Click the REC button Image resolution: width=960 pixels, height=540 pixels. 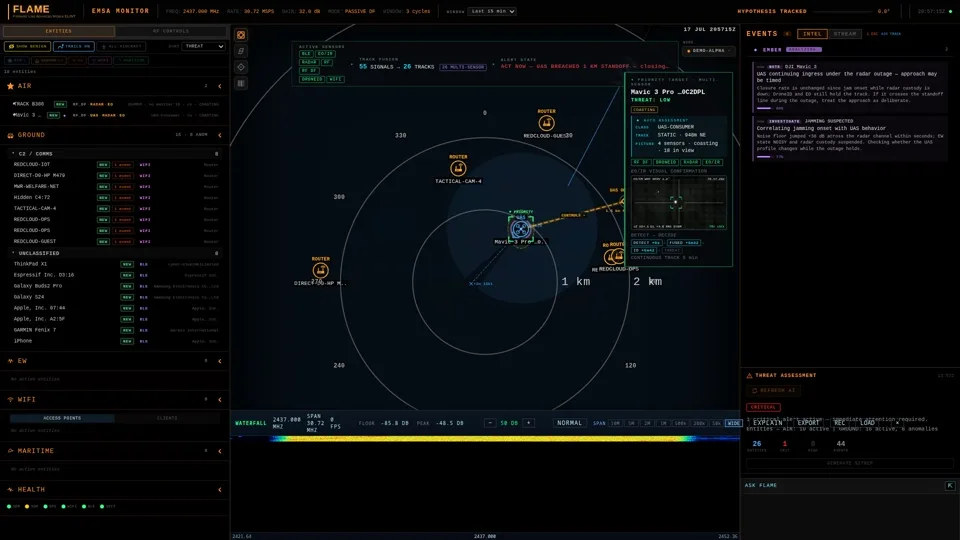coord(839,423)
